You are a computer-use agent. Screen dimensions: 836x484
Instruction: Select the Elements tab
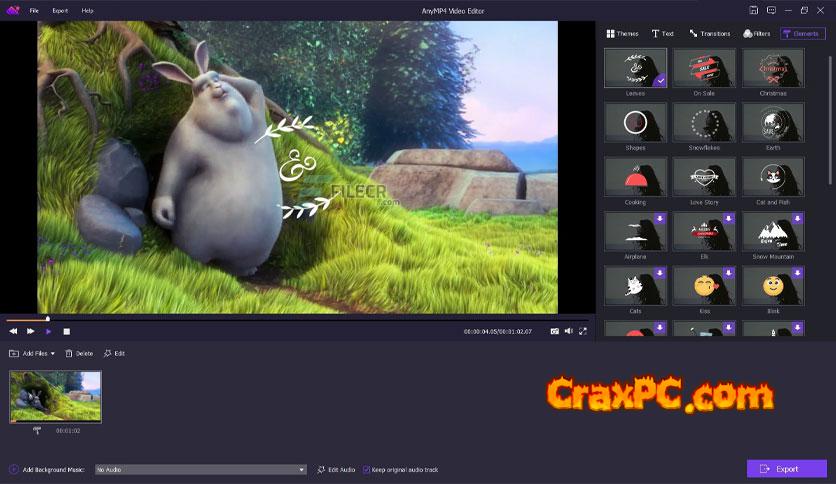click(x=803, y=34)
